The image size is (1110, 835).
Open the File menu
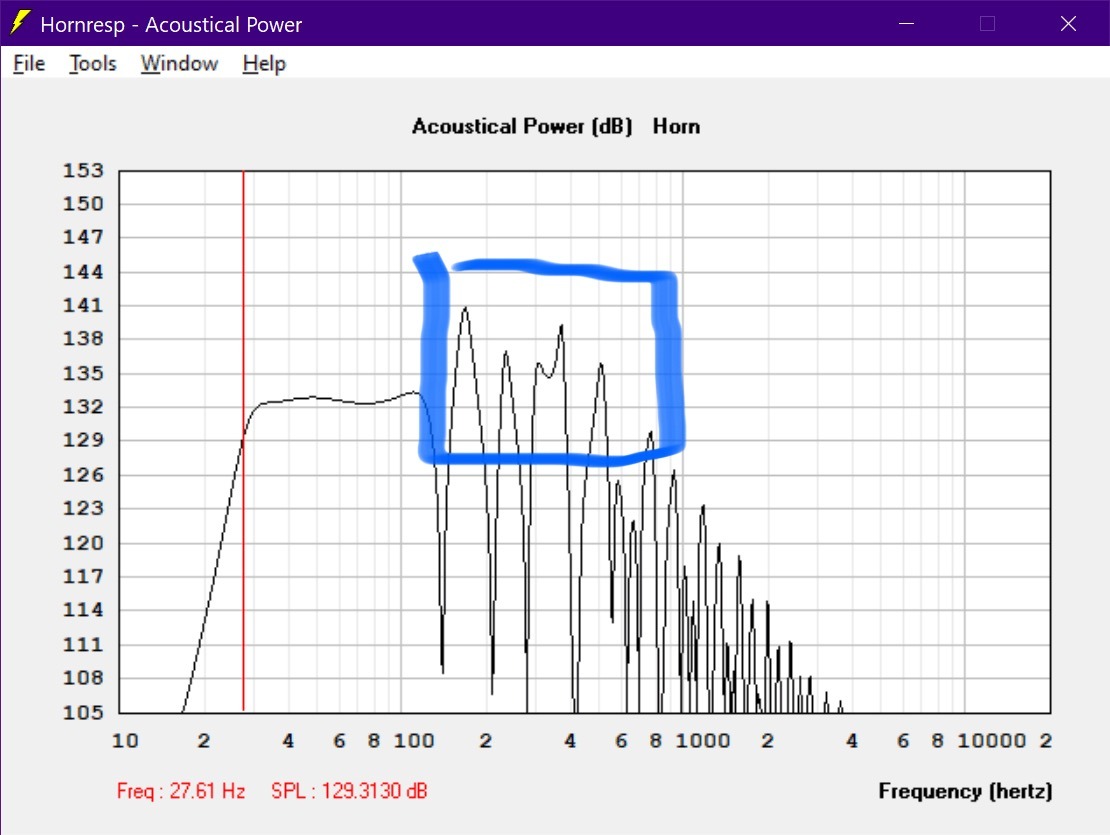point(29,64)
